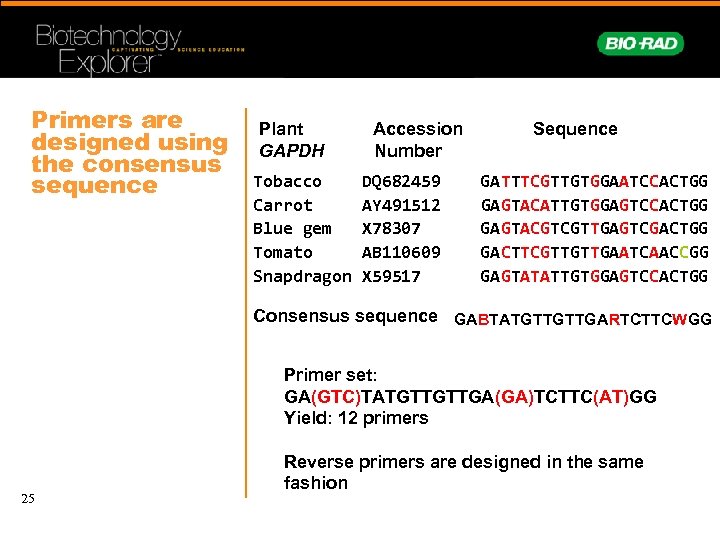Click accession number DQ682459
Image resolution: width=720 pixels, height=540 pixels.
click(401, 181)
